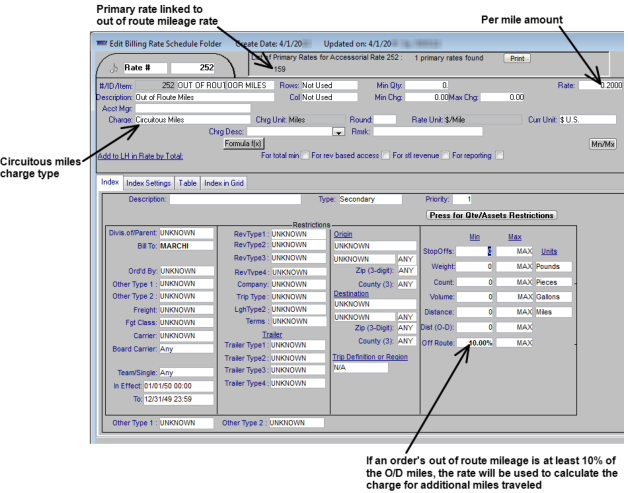Open the Trailer link

[272, 334]
